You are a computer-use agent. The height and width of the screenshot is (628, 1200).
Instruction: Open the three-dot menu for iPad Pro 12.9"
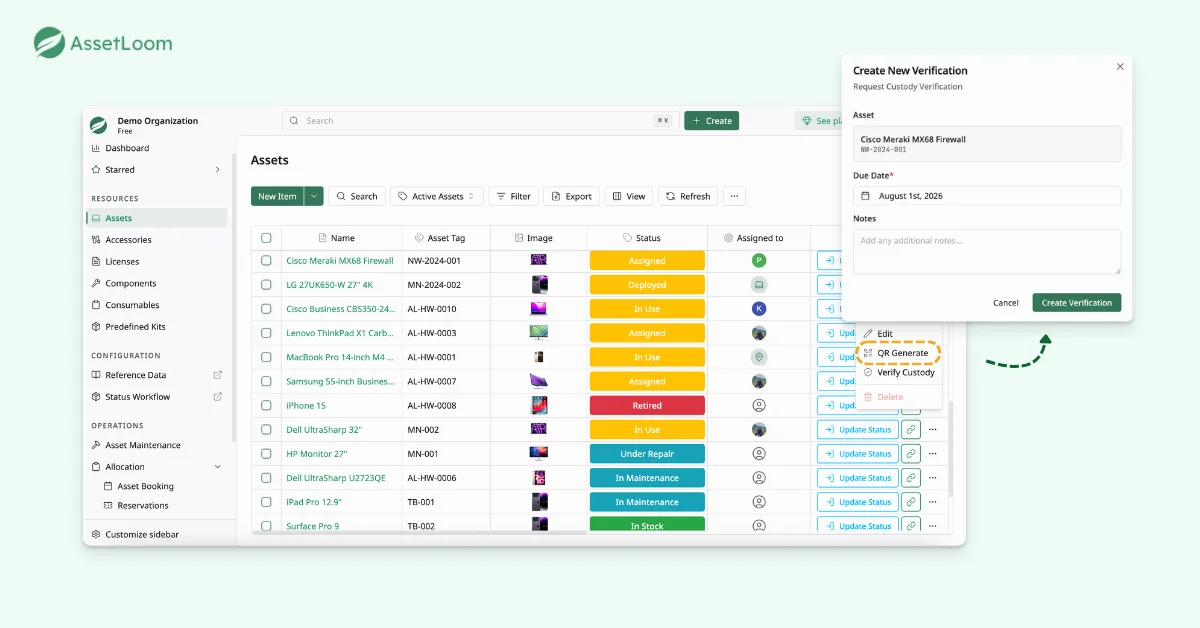933,502
